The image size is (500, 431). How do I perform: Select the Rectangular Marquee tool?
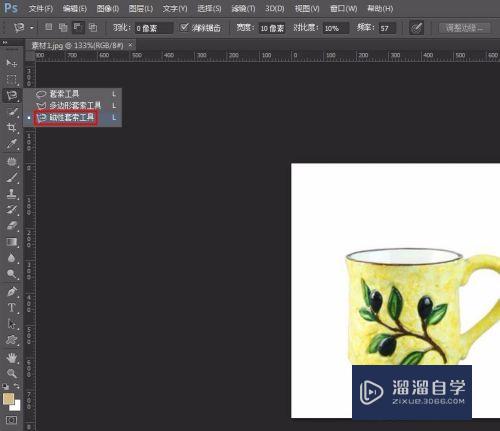(11, 79)
